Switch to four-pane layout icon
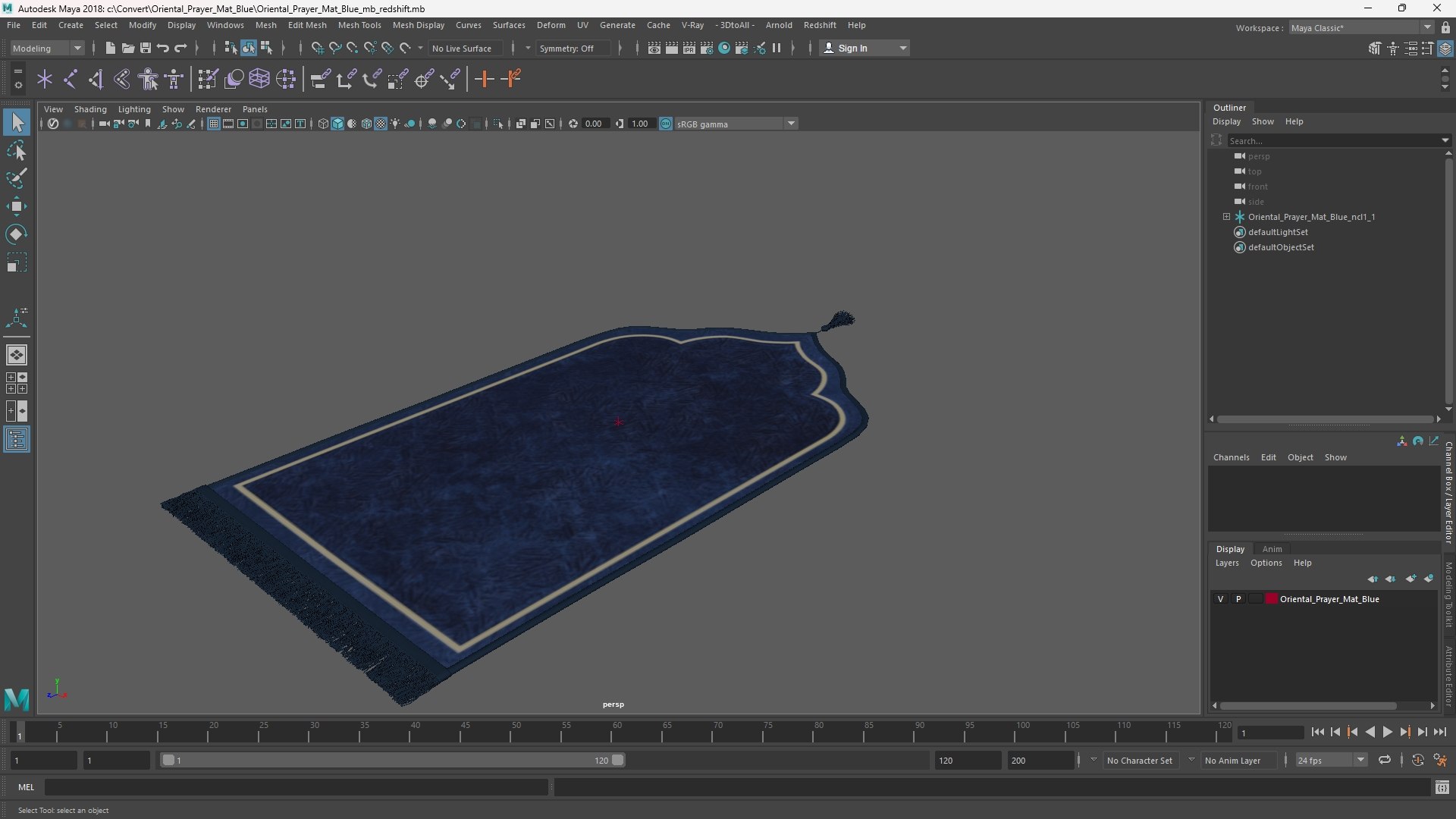This screenshot has height=819, width=1456. coord(16,383)
